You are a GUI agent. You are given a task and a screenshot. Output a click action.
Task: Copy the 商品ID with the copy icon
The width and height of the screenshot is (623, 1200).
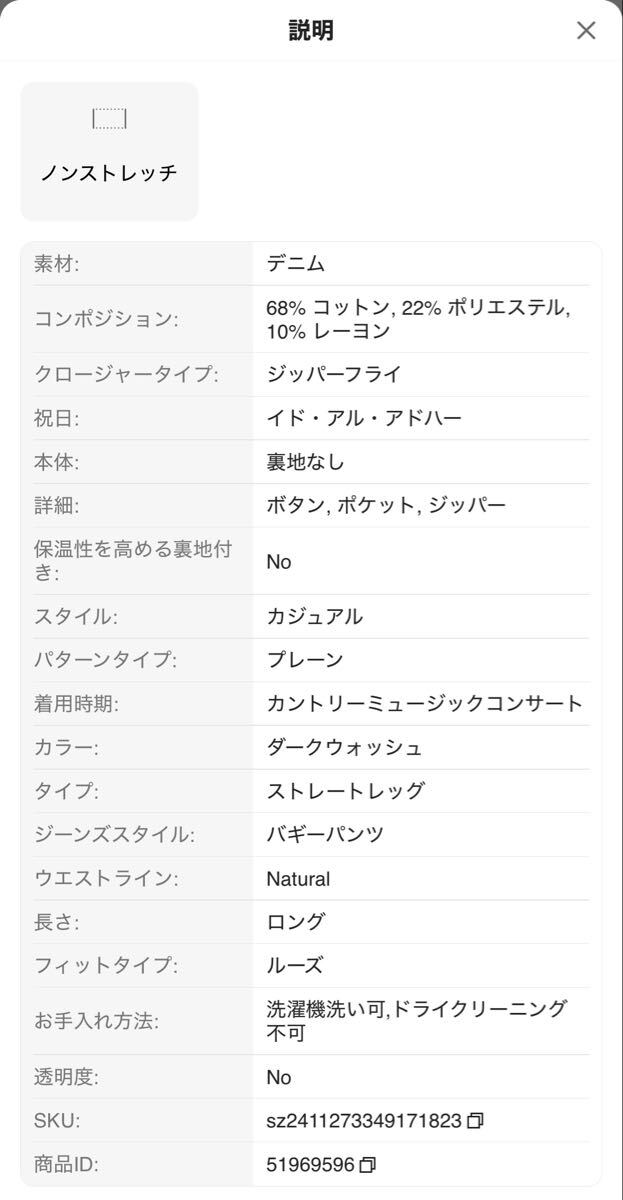(368, 1165)
